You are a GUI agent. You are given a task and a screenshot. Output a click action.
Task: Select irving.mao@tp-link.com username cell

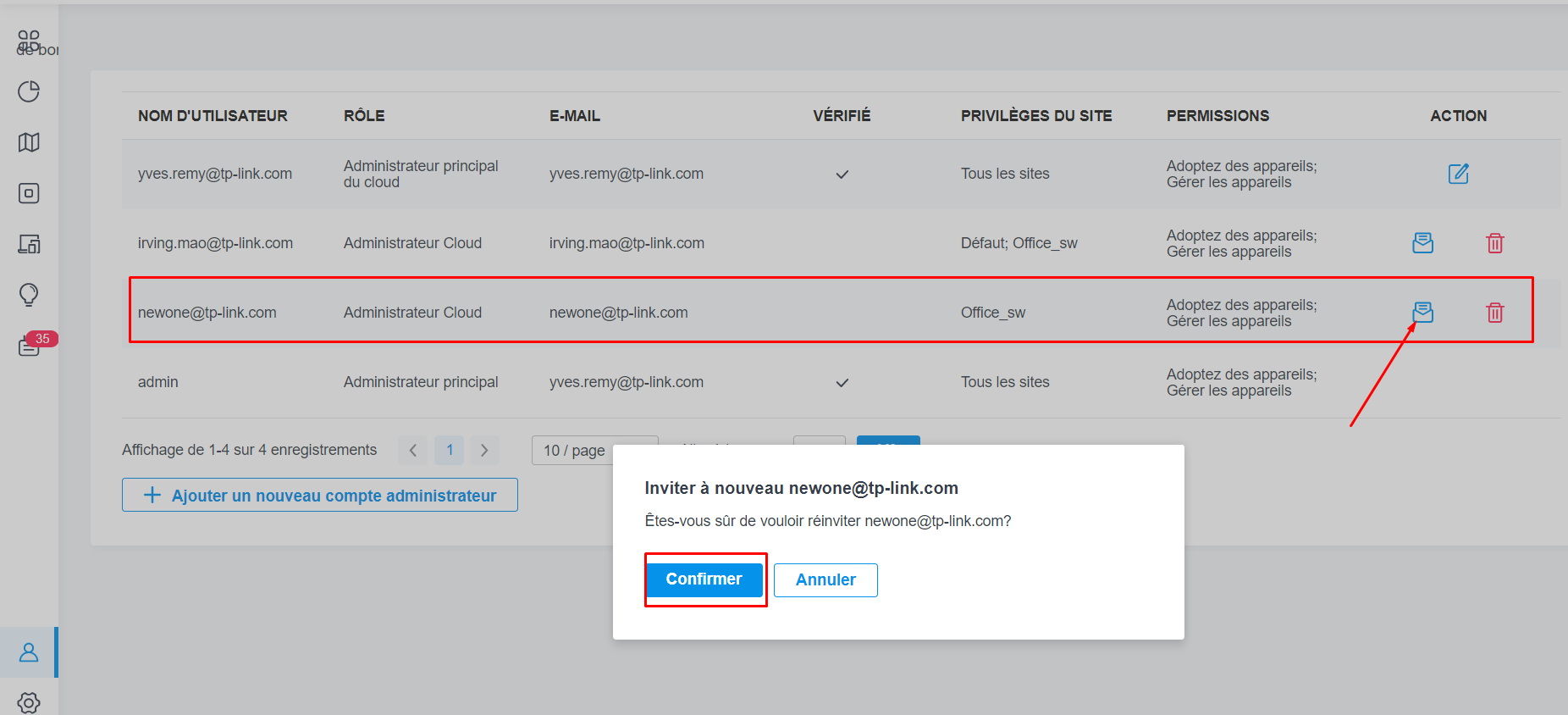(x=215, y=243)
